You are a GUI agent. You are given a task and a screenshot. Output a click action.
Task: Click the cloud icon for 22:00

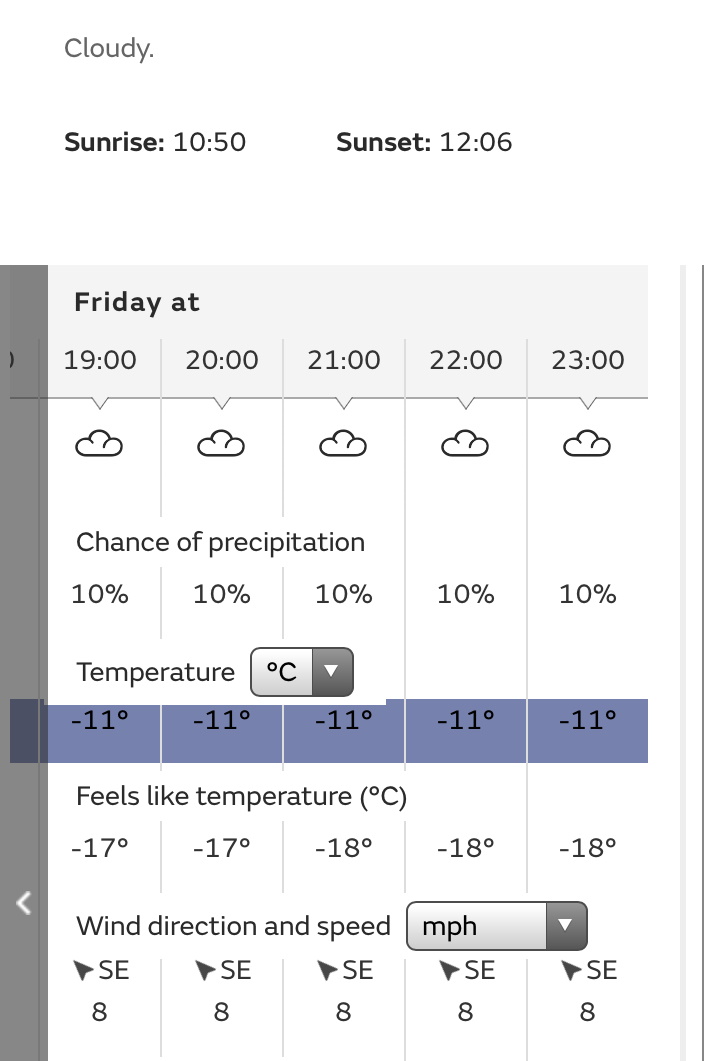coord(465,443)
